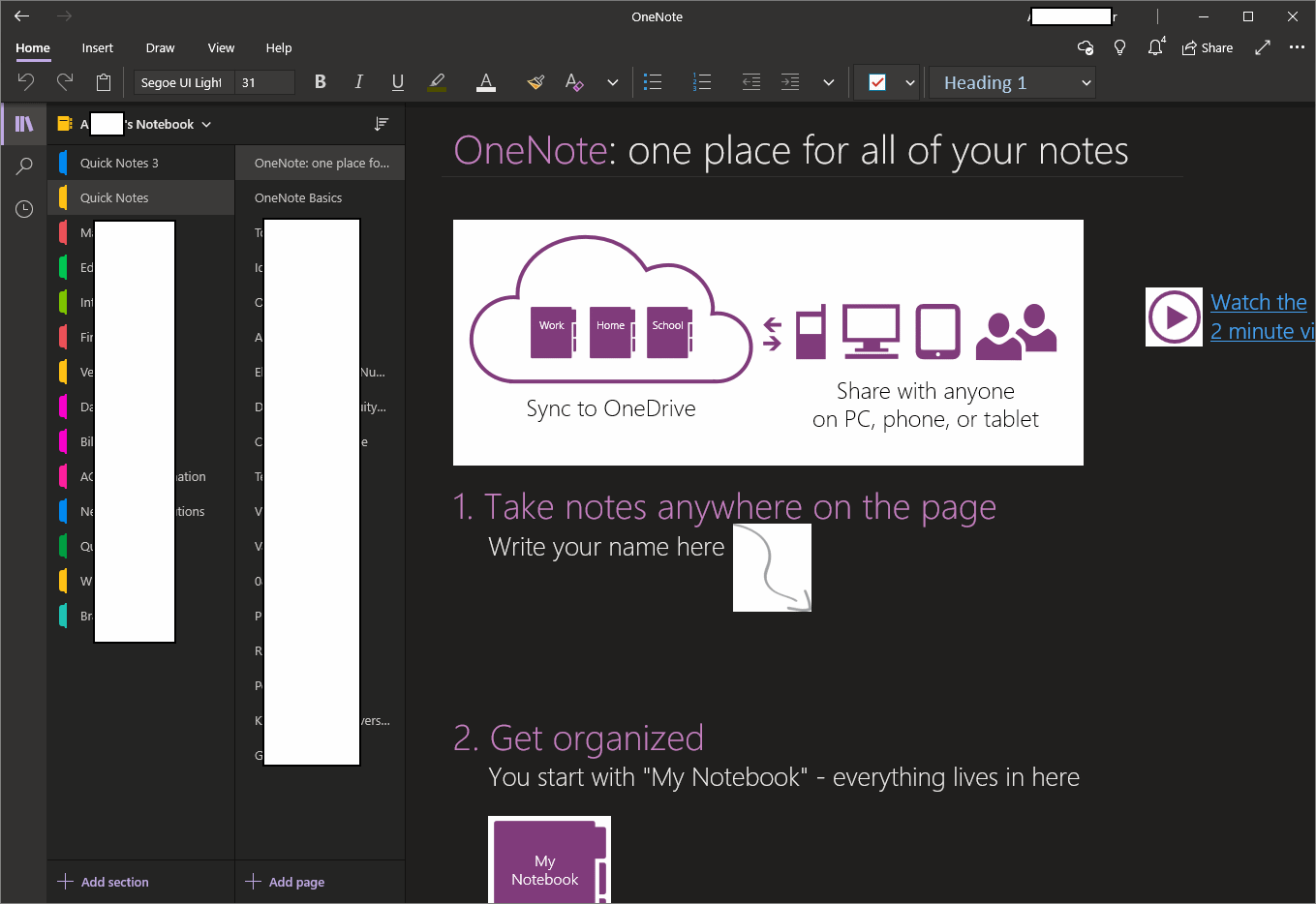The height and width of the screenshot is (904, 1316).
Task: Insert a To Do checkbox tag
Action: (877, 82)
